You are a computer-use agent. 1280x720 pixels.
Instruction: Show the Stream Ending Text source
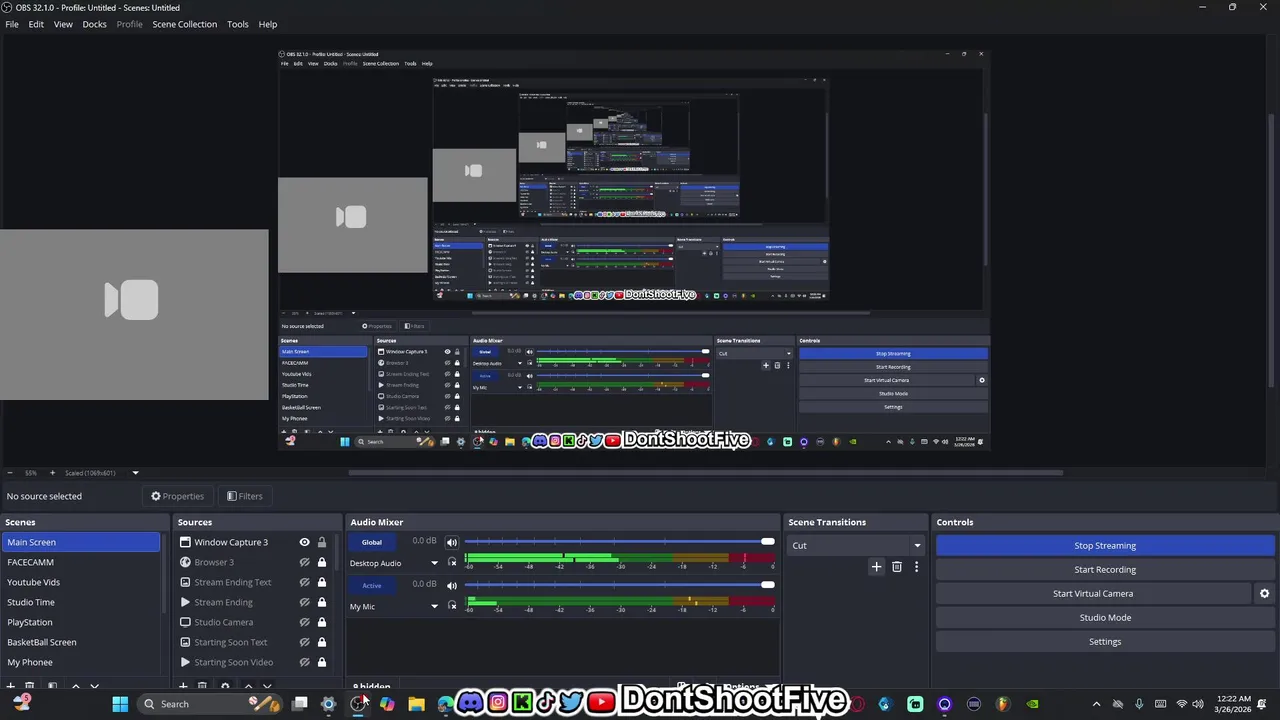304,582
